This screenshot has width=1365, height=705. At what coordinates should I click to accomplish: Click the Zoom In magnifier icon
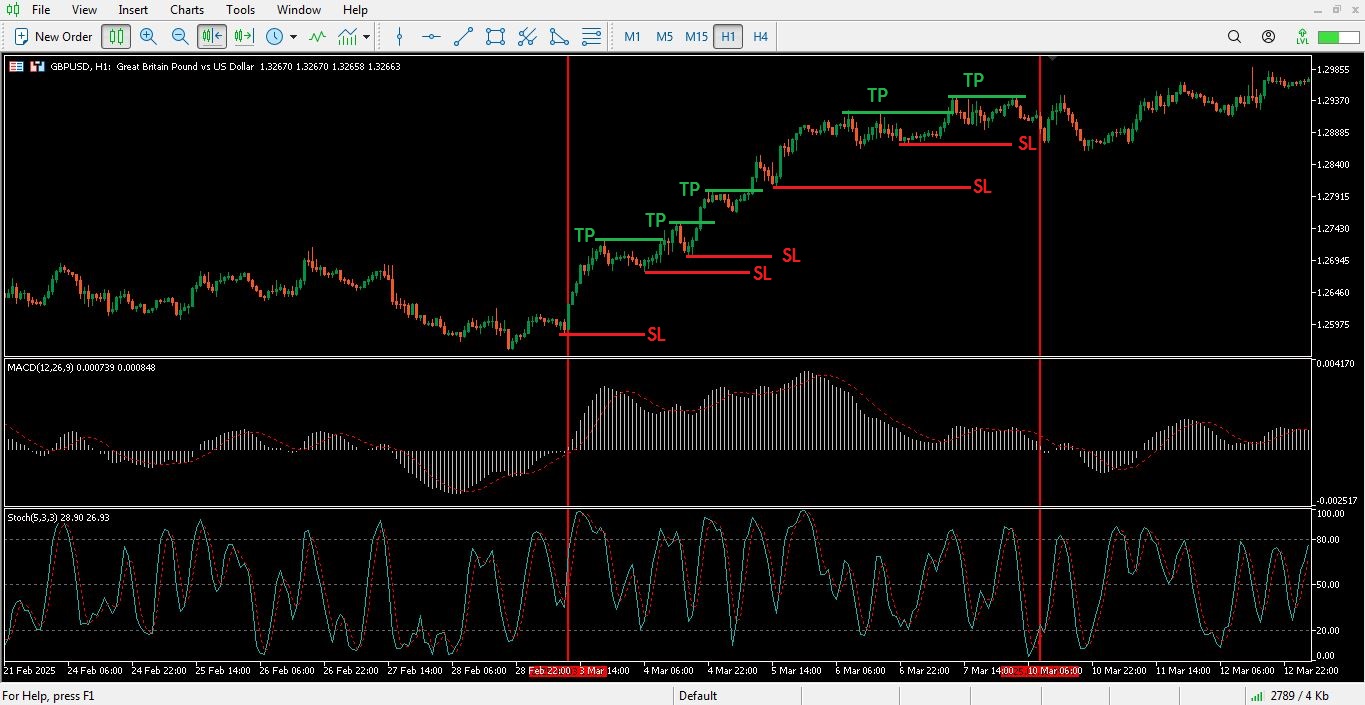click(148, 37)
